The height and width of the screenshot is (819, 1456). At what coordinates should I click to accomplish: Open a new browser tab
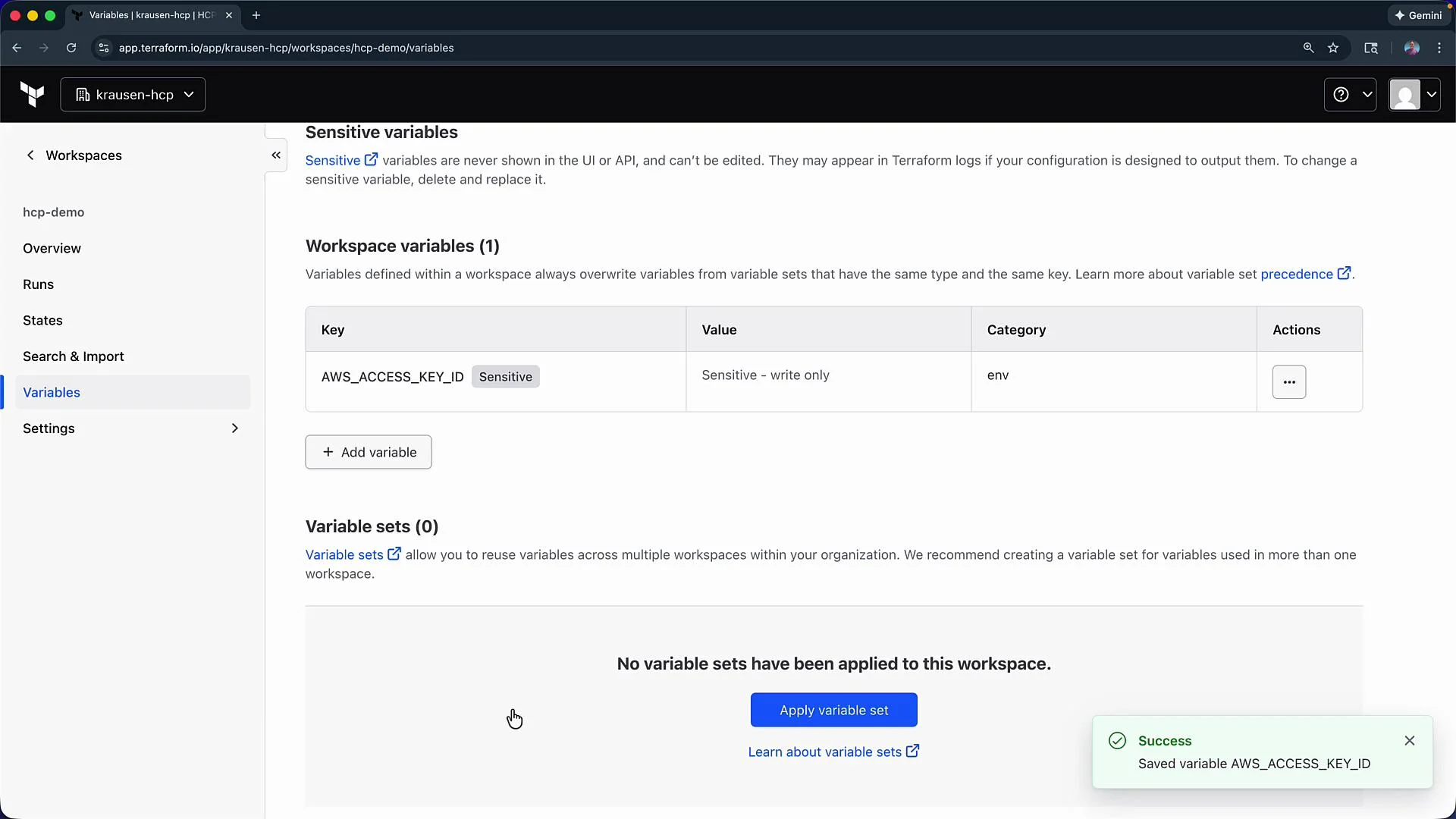coord(256,15)
